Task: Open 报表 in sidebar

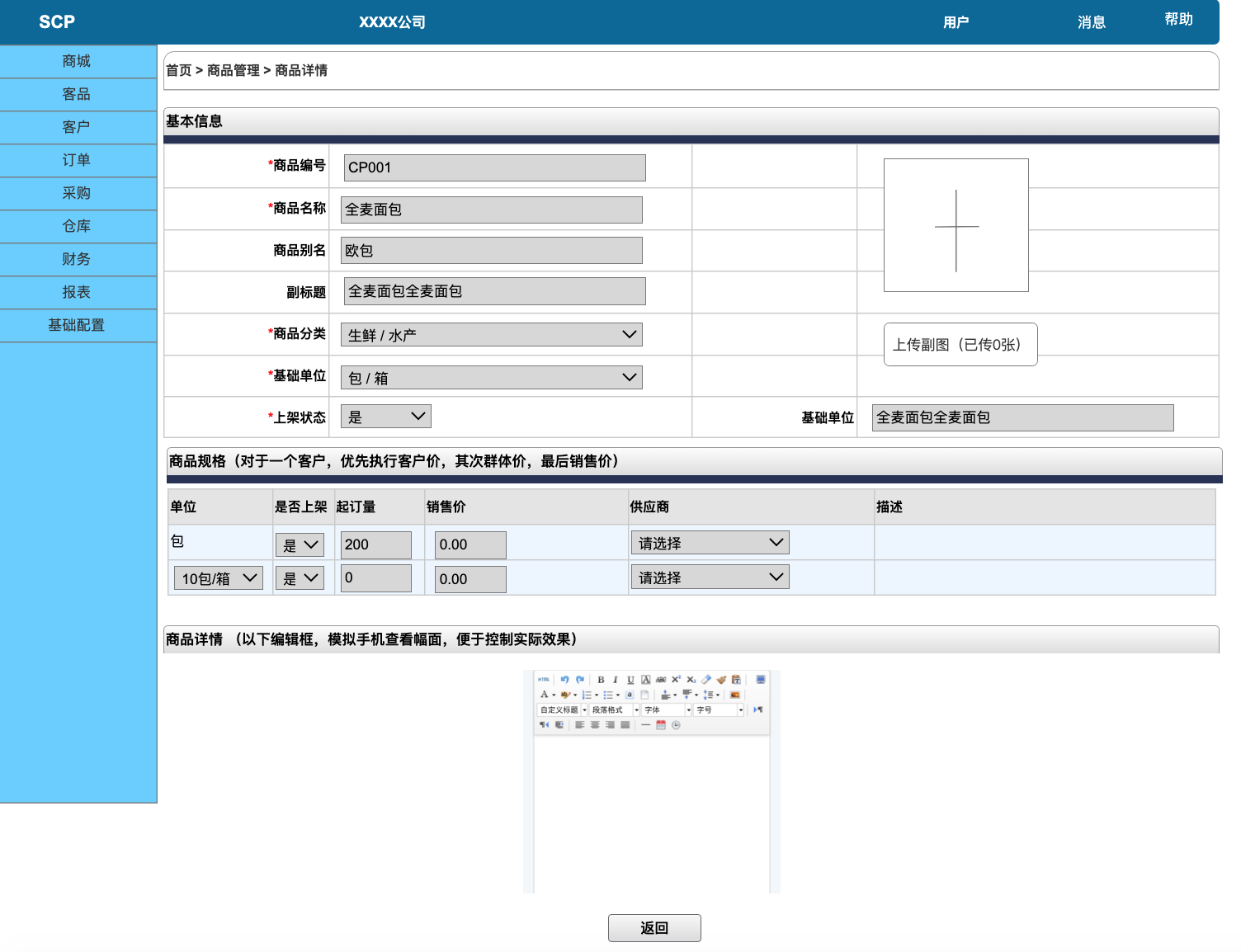Action: pos(78,292)
